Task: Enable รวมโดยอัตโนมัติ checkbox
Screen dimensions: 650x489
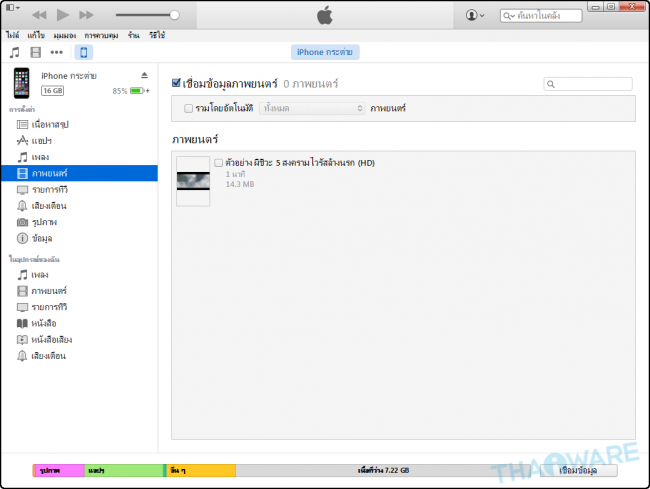Action: 188,109
